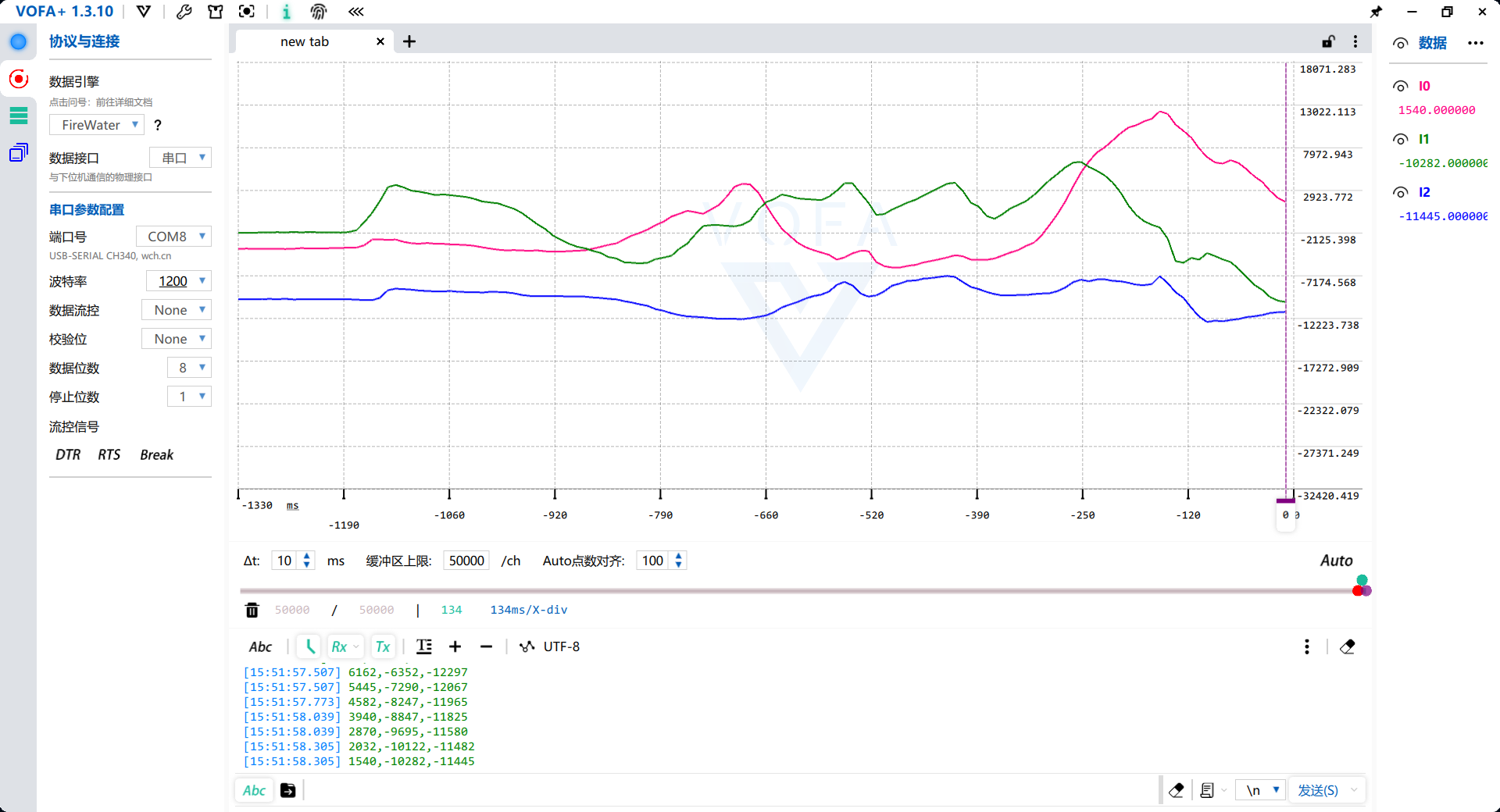This screenshot has height=812, width=1500.
Task: Click the screenshot capture icon
Action: pos(247,12)
